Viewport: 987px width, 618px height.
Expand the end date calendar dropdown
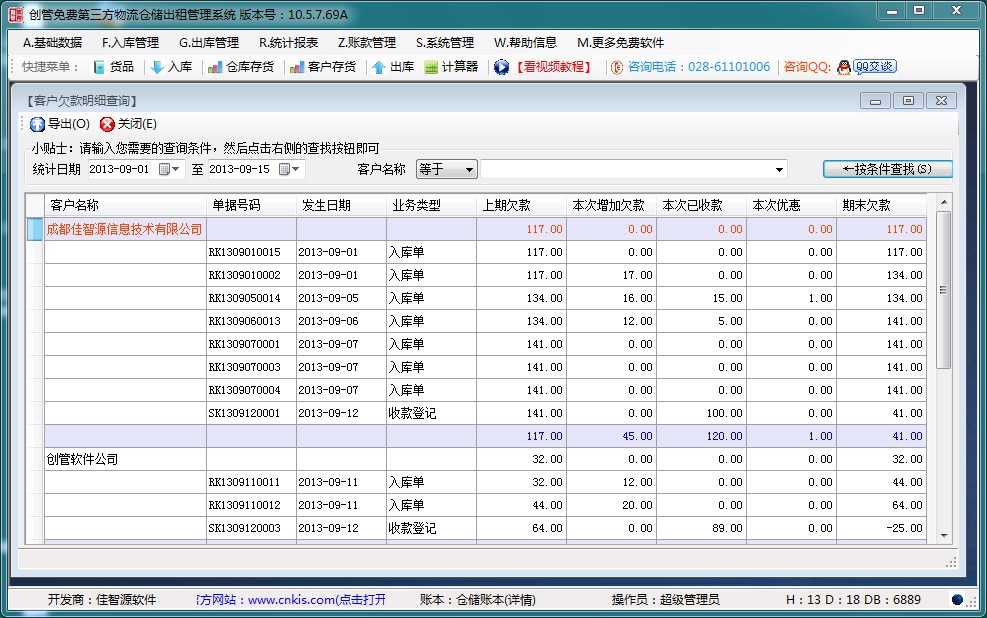click(x=291, y=169)
